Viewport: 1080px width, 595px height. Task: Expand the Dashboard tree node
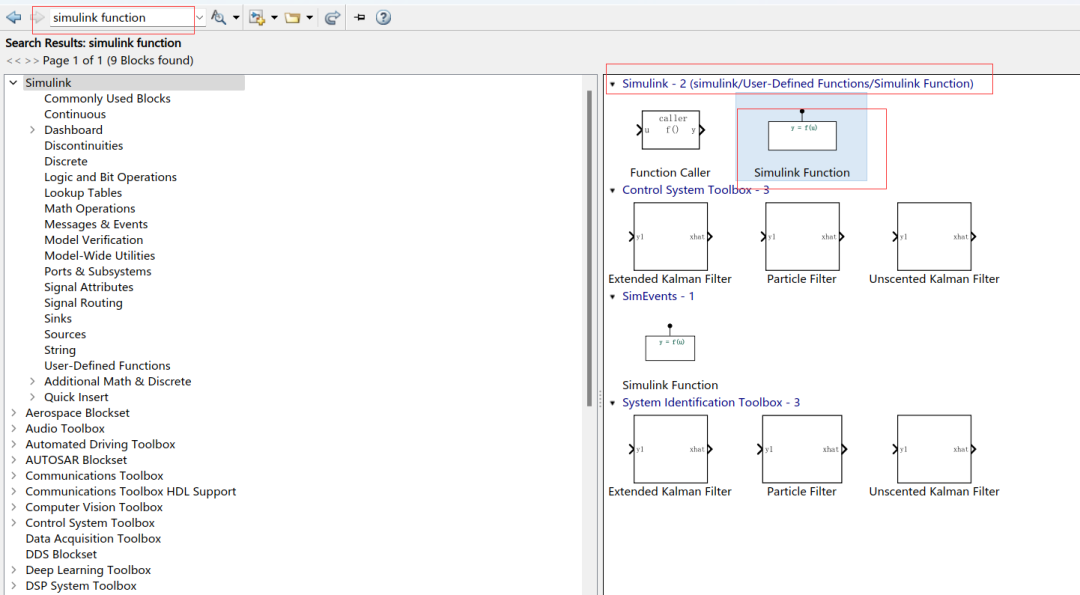pyautogui.click(x=31, y=129)
